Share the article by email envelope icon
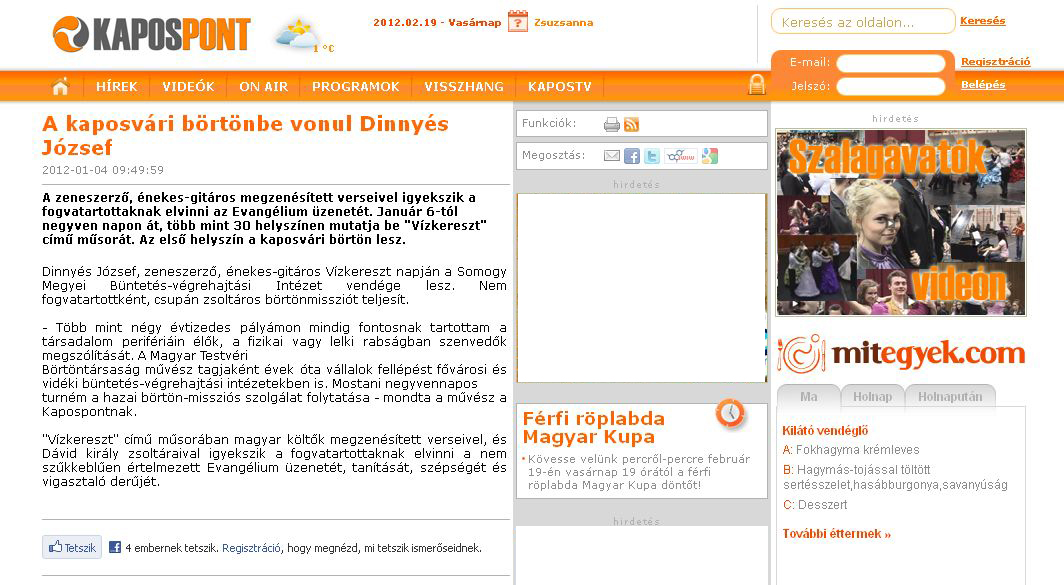Image resolution: width=1064 pixels, height=585 pixels. click(x=611, y=156)
